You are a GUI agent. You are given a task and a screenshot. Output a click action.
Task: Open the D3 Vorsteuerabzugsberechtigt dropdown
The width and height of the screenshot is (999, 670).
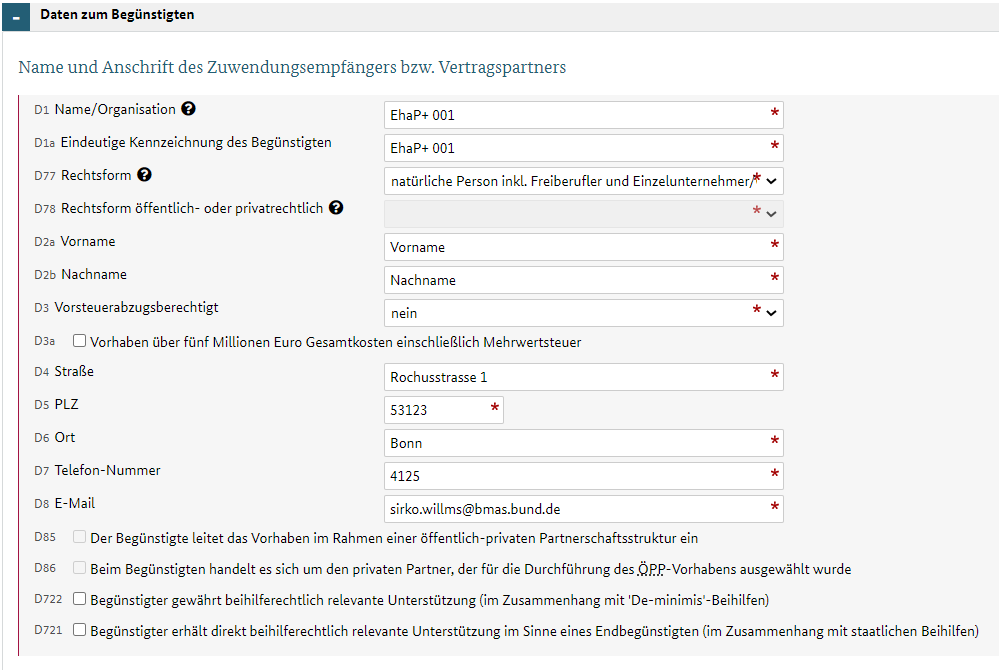(584, 313)
